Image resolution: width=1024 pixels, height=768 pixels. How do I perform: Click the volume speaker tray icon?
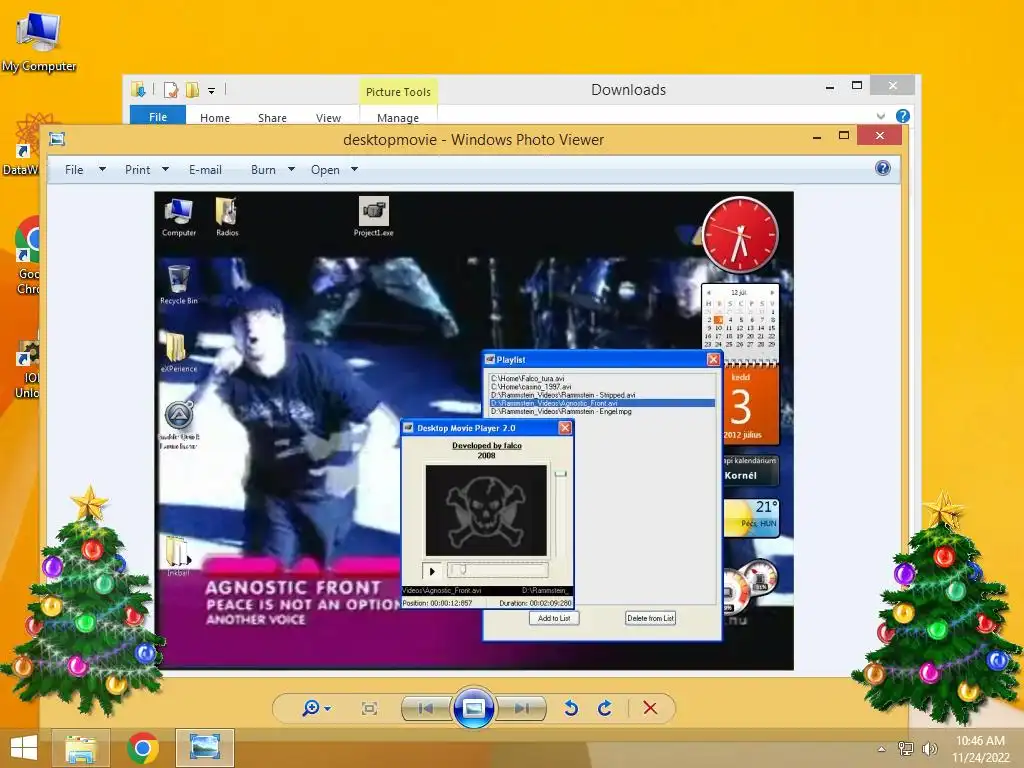click(x=929, y=748)
